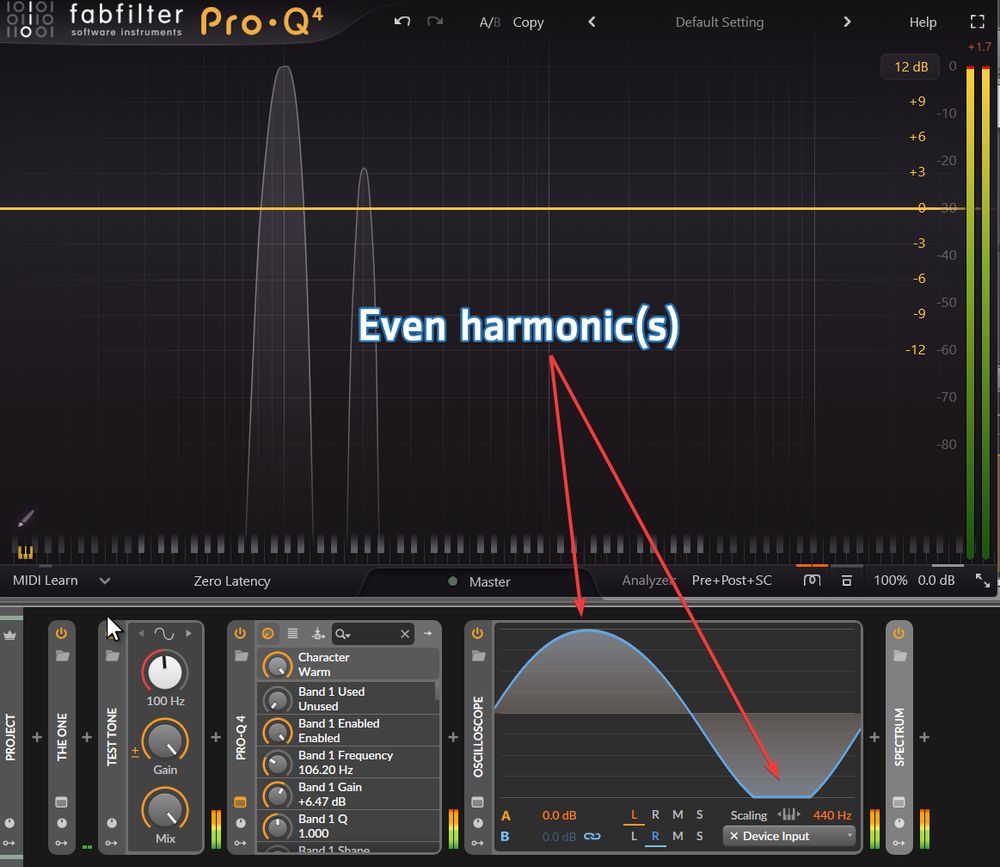This screenshot has height=867, width=1000.
Task: Select the Band 1 Frequency parameter row
Action: click(348, 762)
